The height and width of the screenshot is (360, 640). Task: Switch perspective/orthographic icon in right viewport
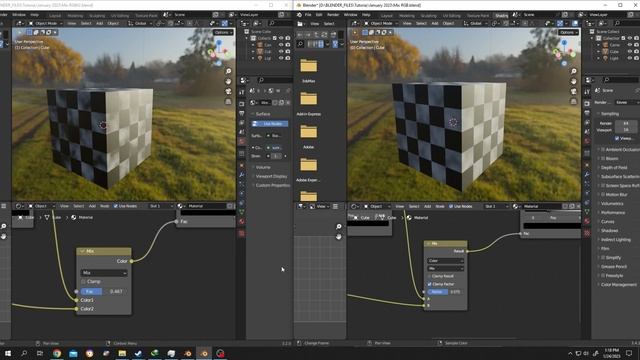(574, 101)
